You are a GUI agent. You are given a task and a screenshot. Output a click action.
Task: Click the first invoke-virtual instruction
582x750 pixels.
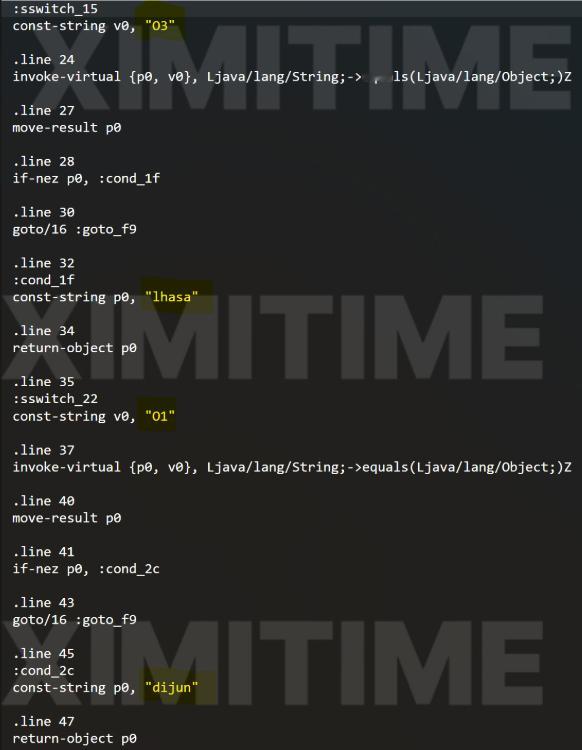pos(292,77)
